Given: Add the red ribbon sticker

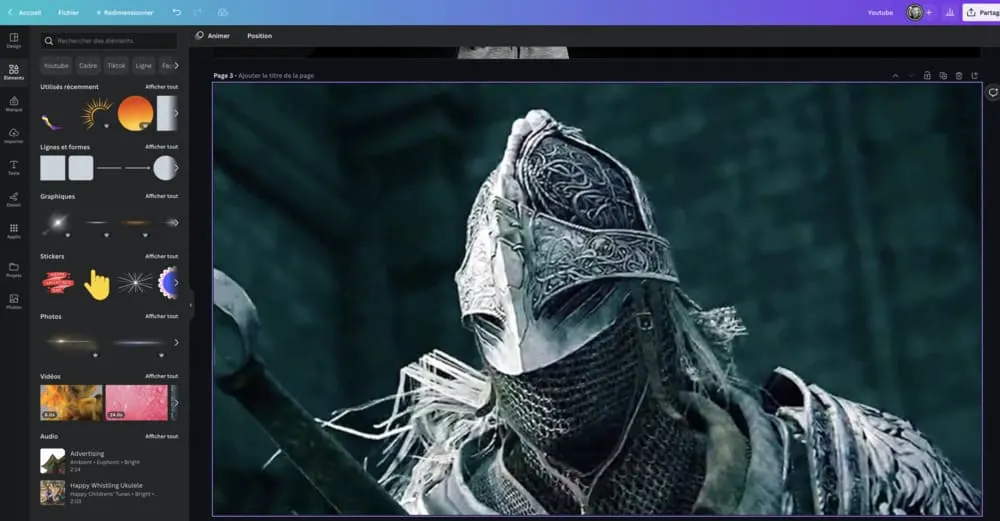Looking at the screenshot, I should pyautogui.click(x=58, y=283).
